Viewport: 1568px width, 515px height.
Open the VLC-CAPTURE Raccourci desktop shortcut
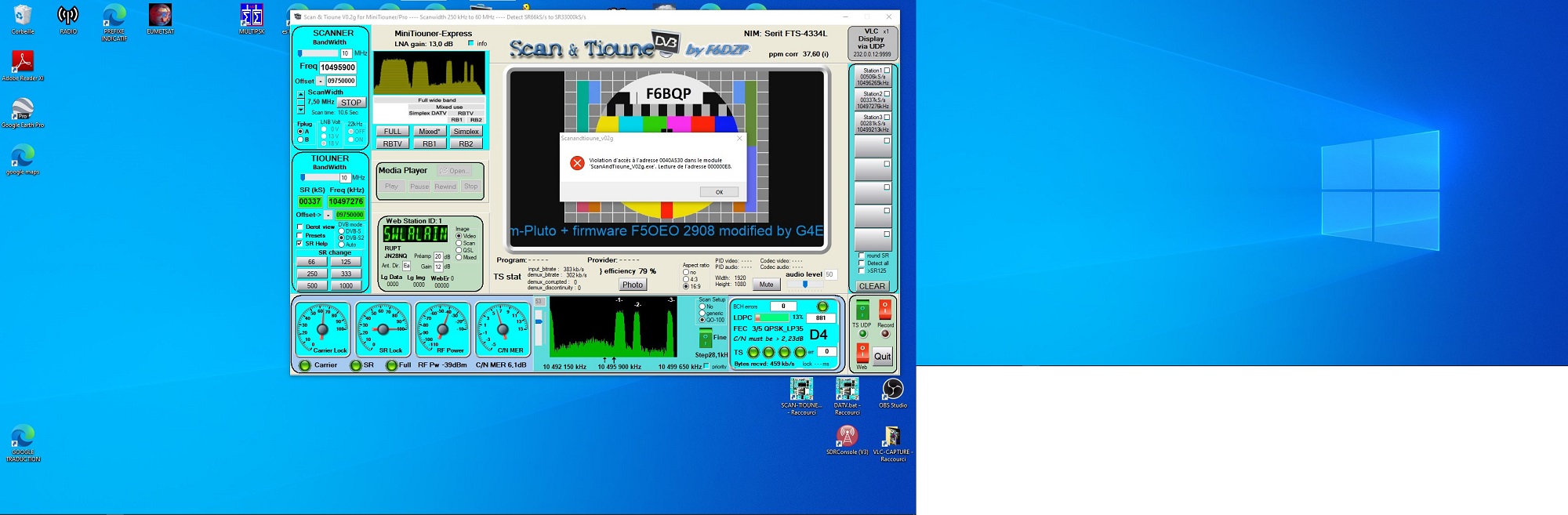(892, 444)
